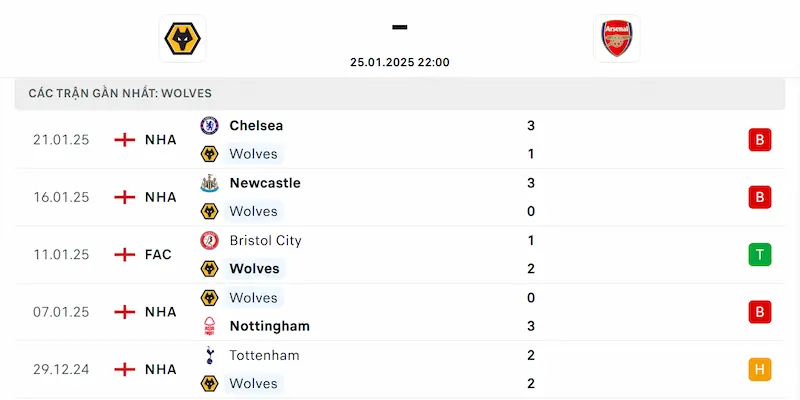Click the Bristol City team badge icon
Image resolution: width=800 pixels, height=400 pixels.
tap(210, 241)
